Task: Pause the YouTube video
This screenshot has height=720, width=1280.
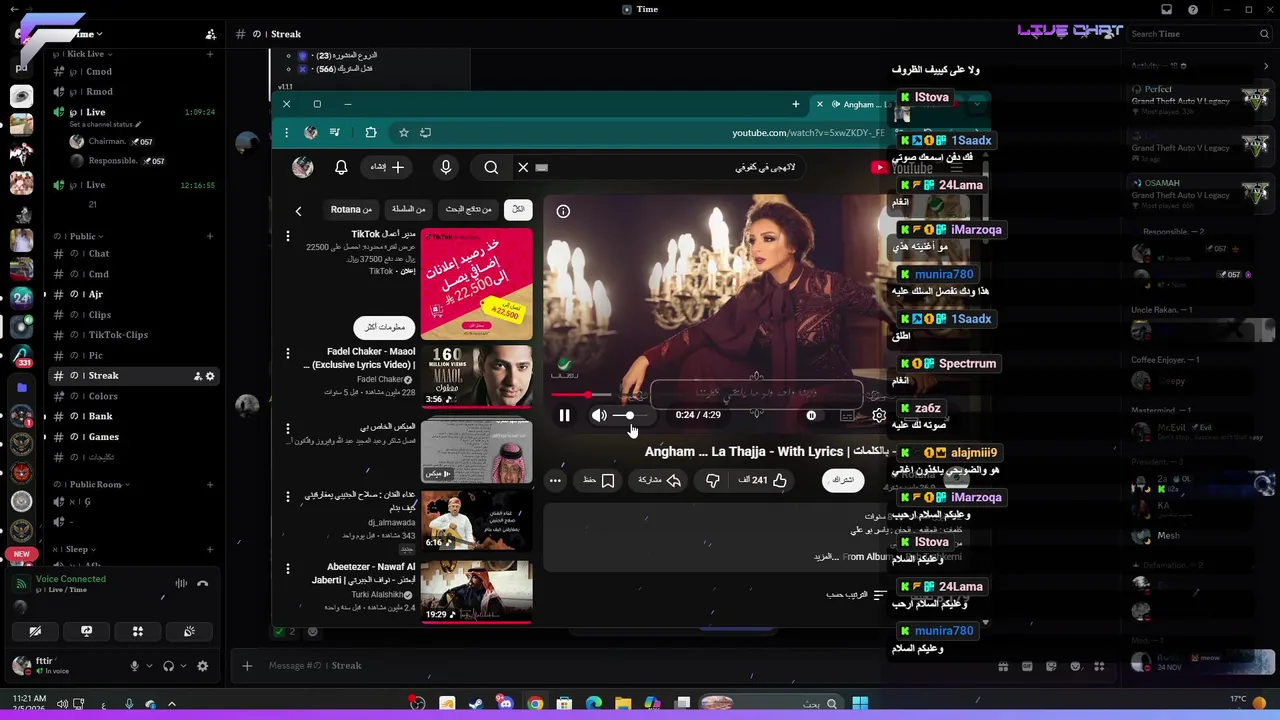Action: pyautogui.click(x=564, y=415)
